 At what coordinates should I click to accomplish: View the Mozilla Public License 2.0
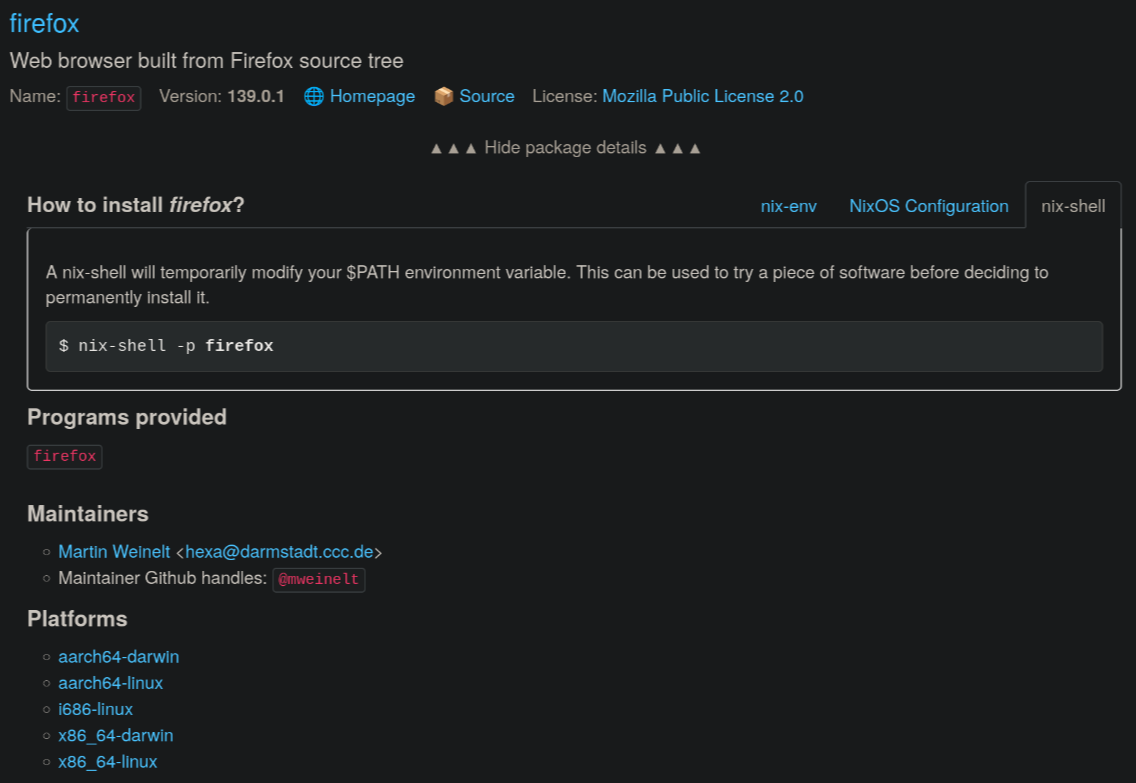(703, 96)
